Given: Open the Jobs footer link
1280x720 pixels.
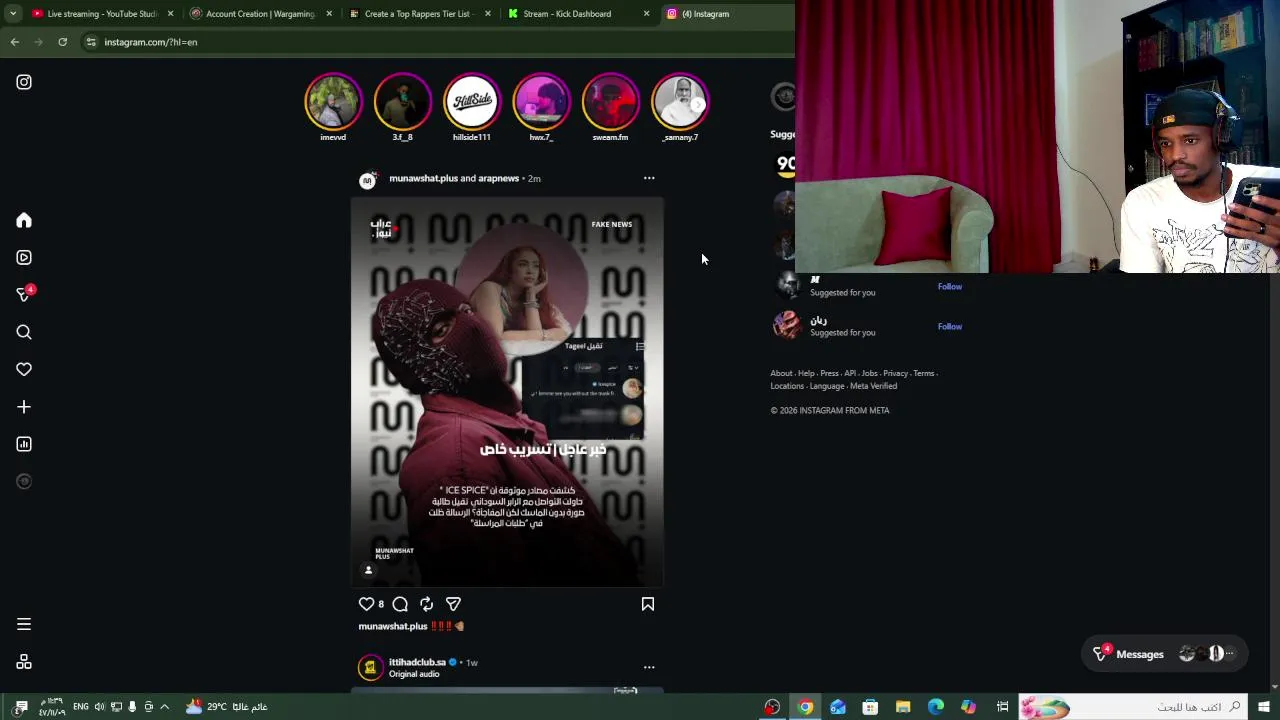Looking at the screenshot, I should point(870,373).
